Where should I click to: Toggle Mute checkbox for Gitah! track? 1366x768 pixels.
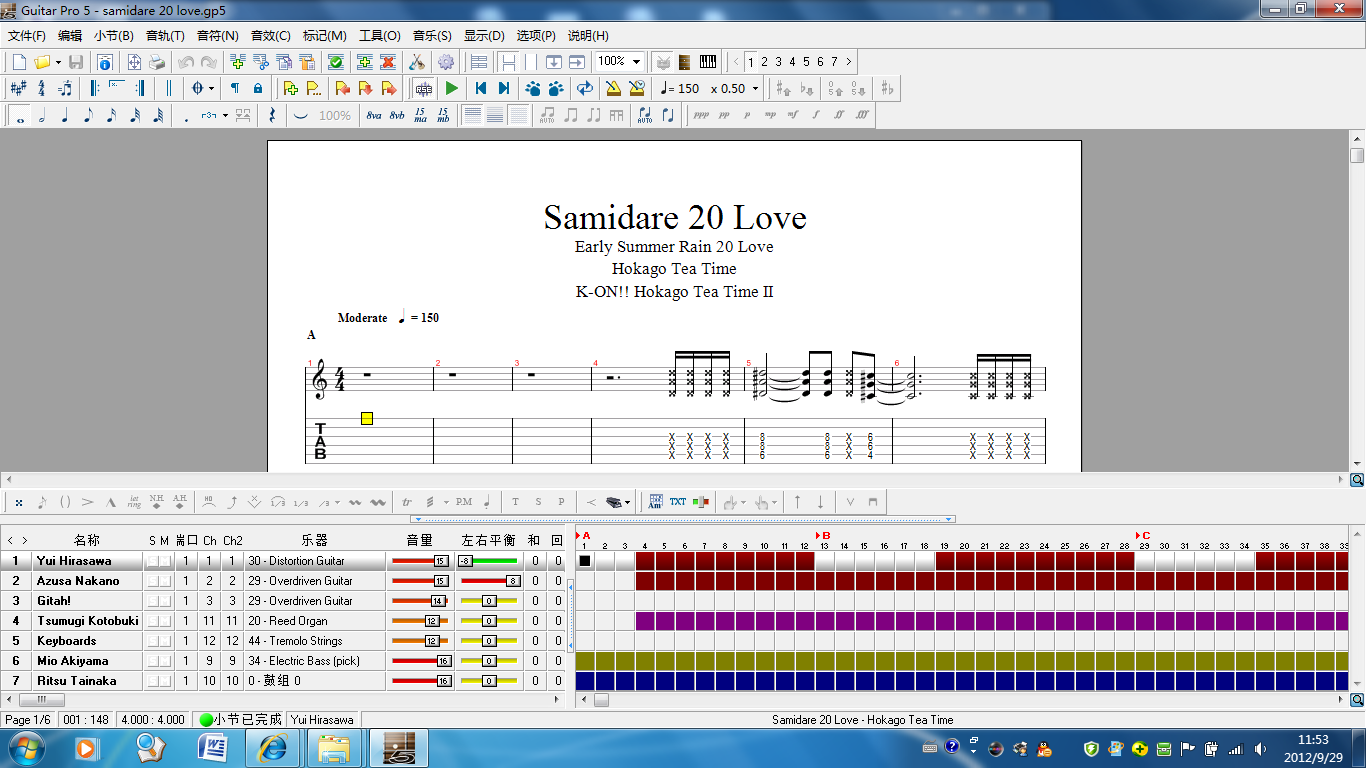coord(166,601)
